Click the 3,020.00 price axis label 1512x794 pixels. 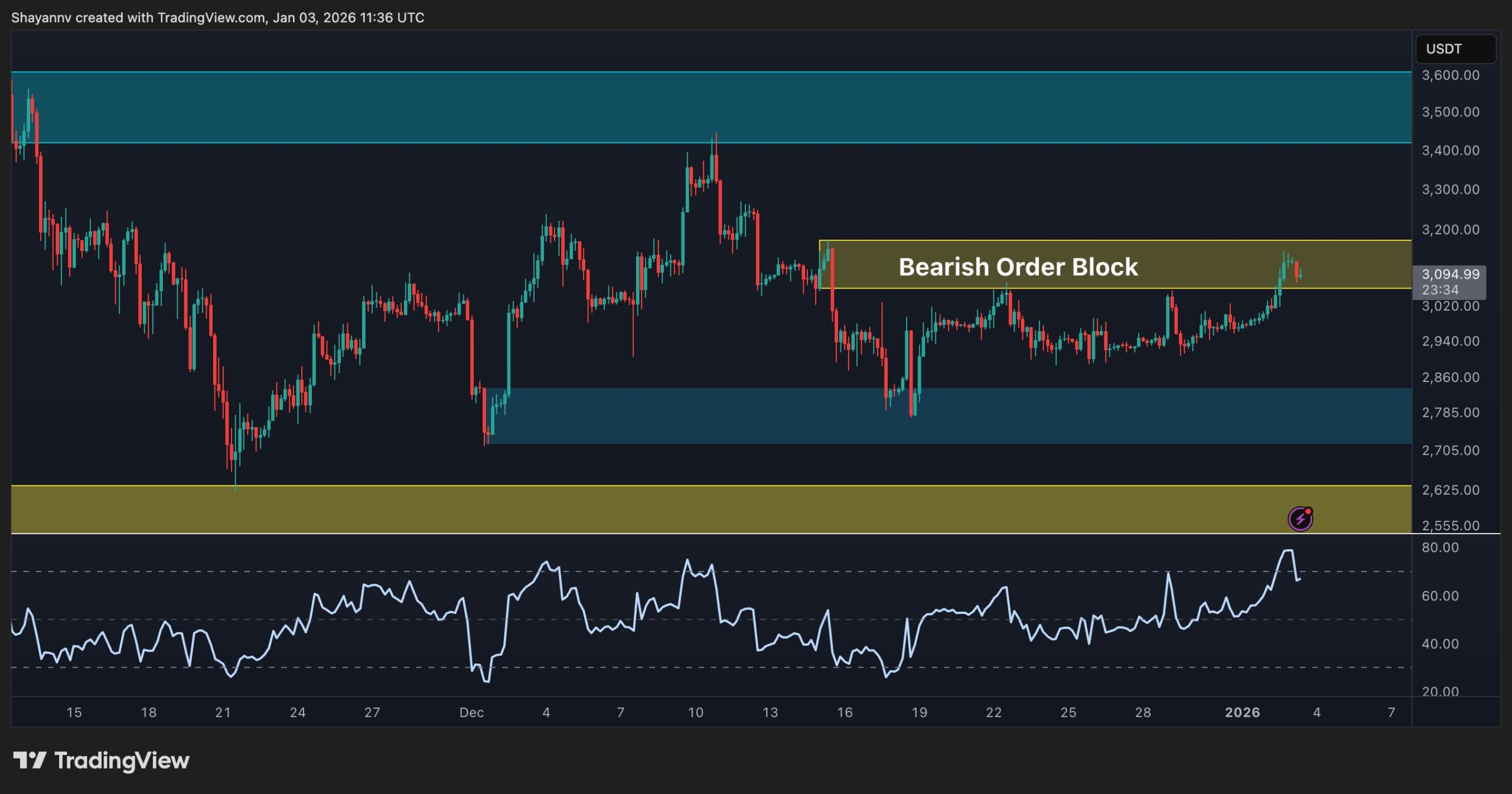(x=1450, y=306)
